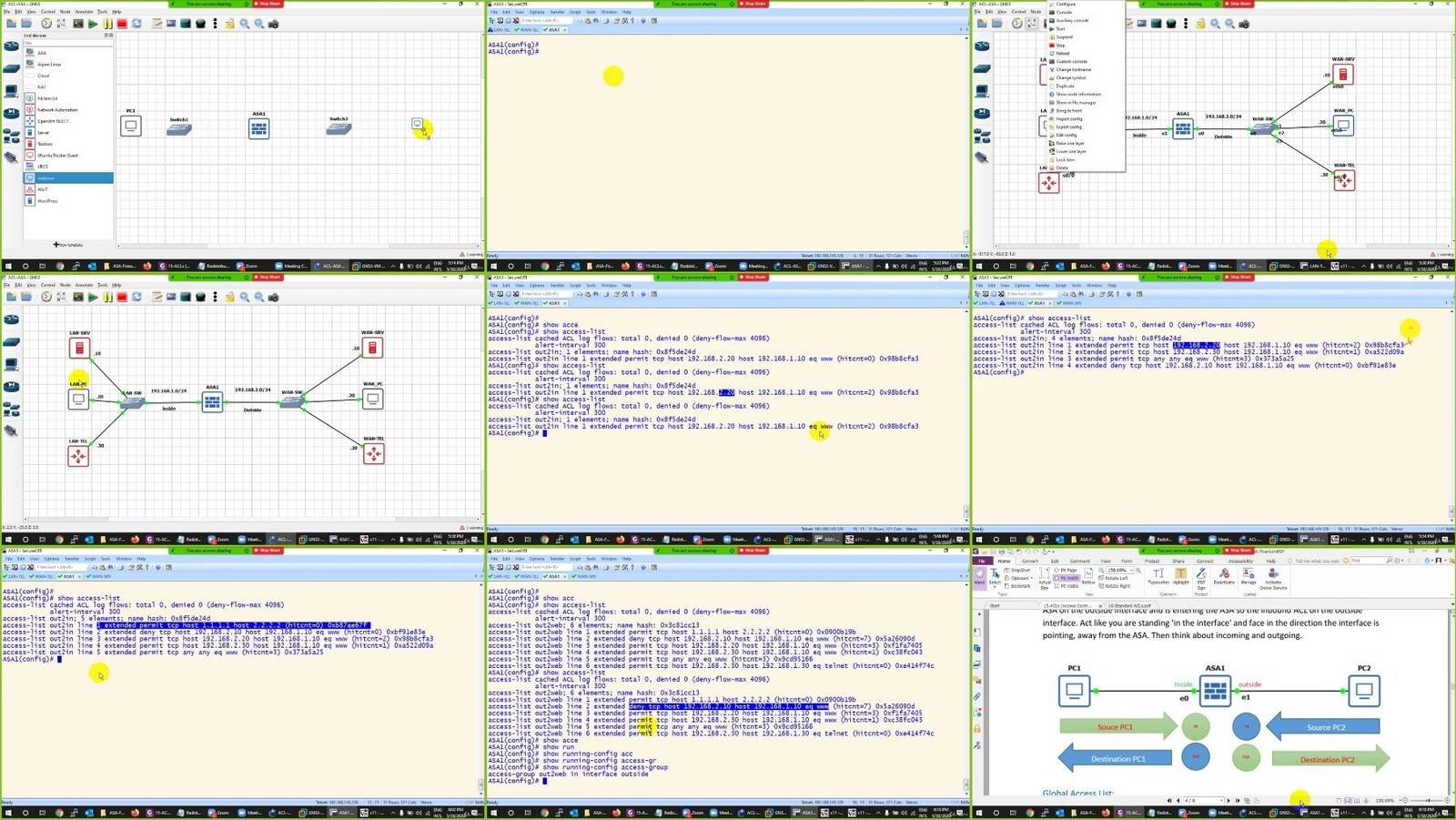
Task: Switch to the Comment ribbon tab in PhantomPDF
Action: 1079,561
